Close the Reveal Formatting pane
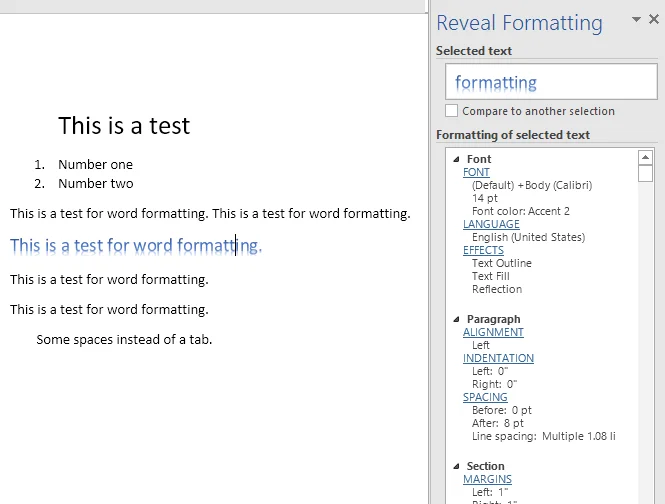 point(653,20)
